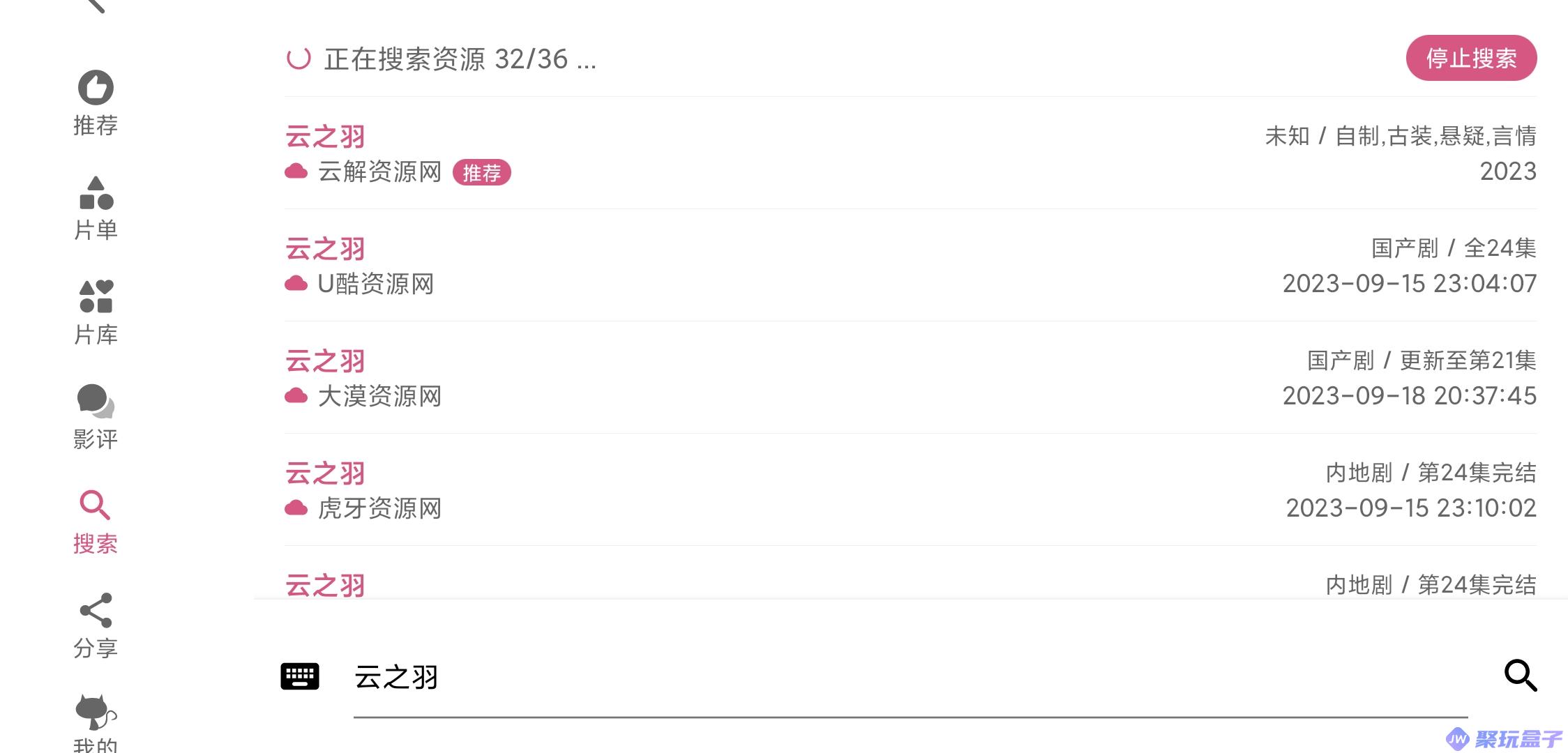Open the 云之羽 result from U酷资源网

click(910, 266)
